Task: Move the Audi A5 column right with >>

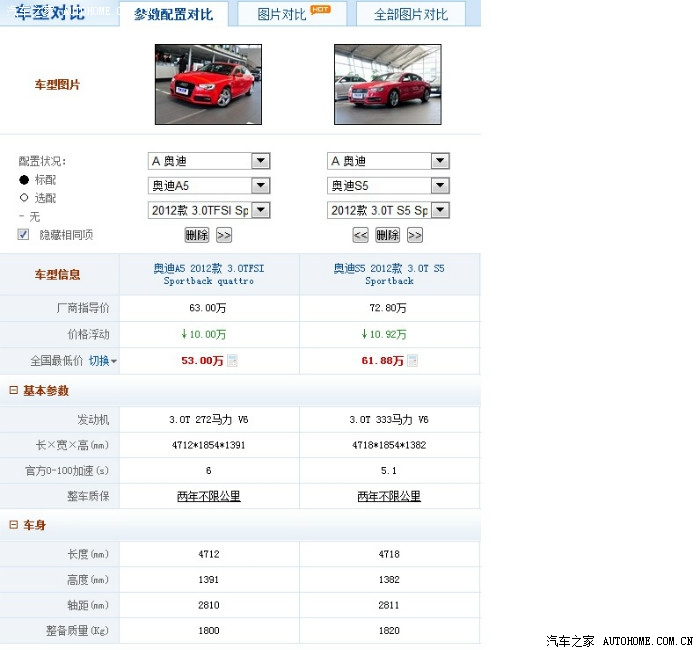Action: click(x=224, y=235)
